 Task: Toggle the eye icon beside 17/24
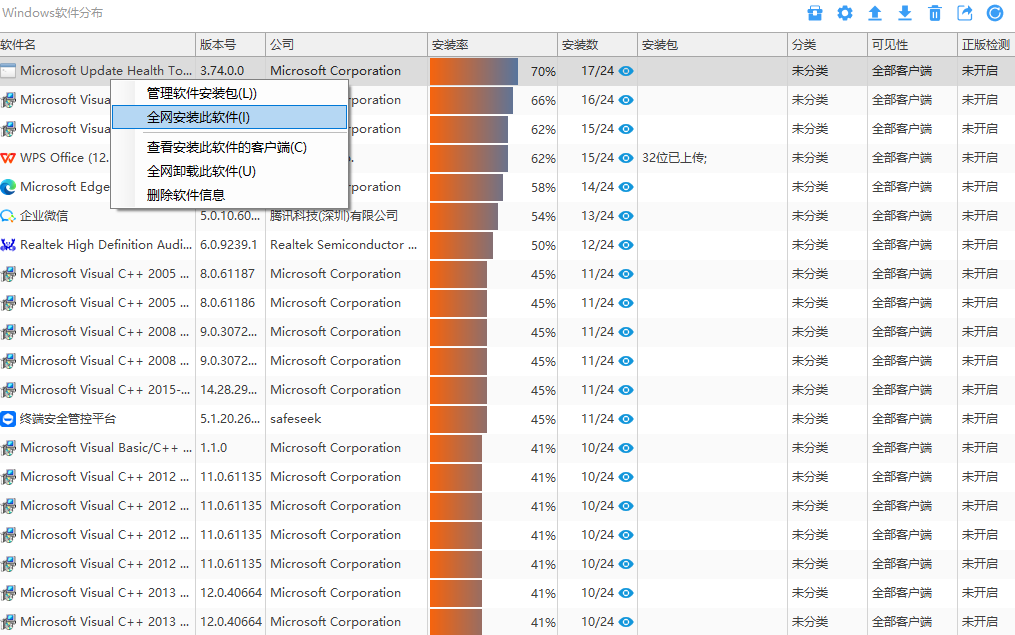click(x=626, y=71)
